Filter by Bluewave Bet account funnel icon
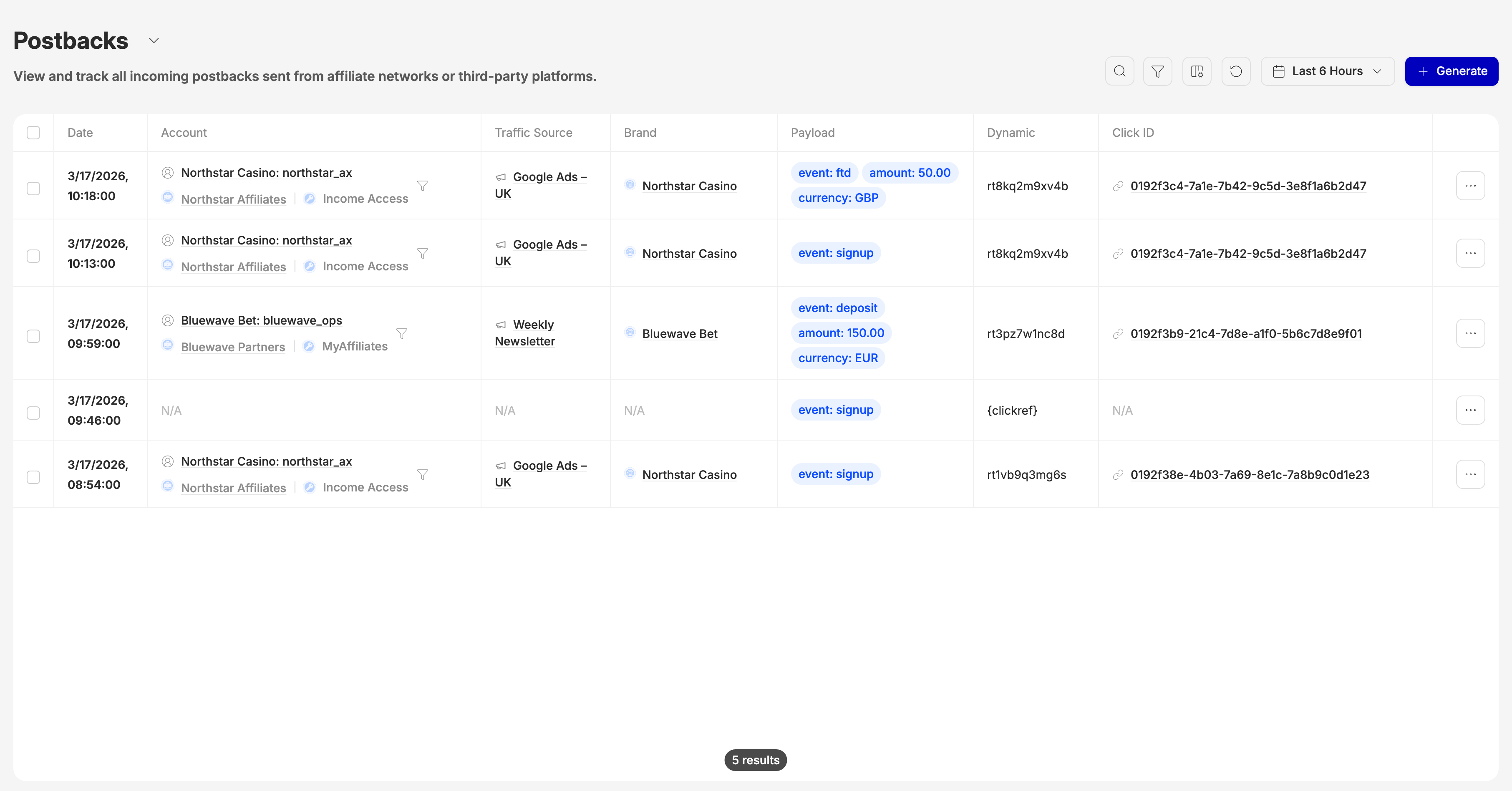This screenshot has width=1512, height=791. click(401, 333)
